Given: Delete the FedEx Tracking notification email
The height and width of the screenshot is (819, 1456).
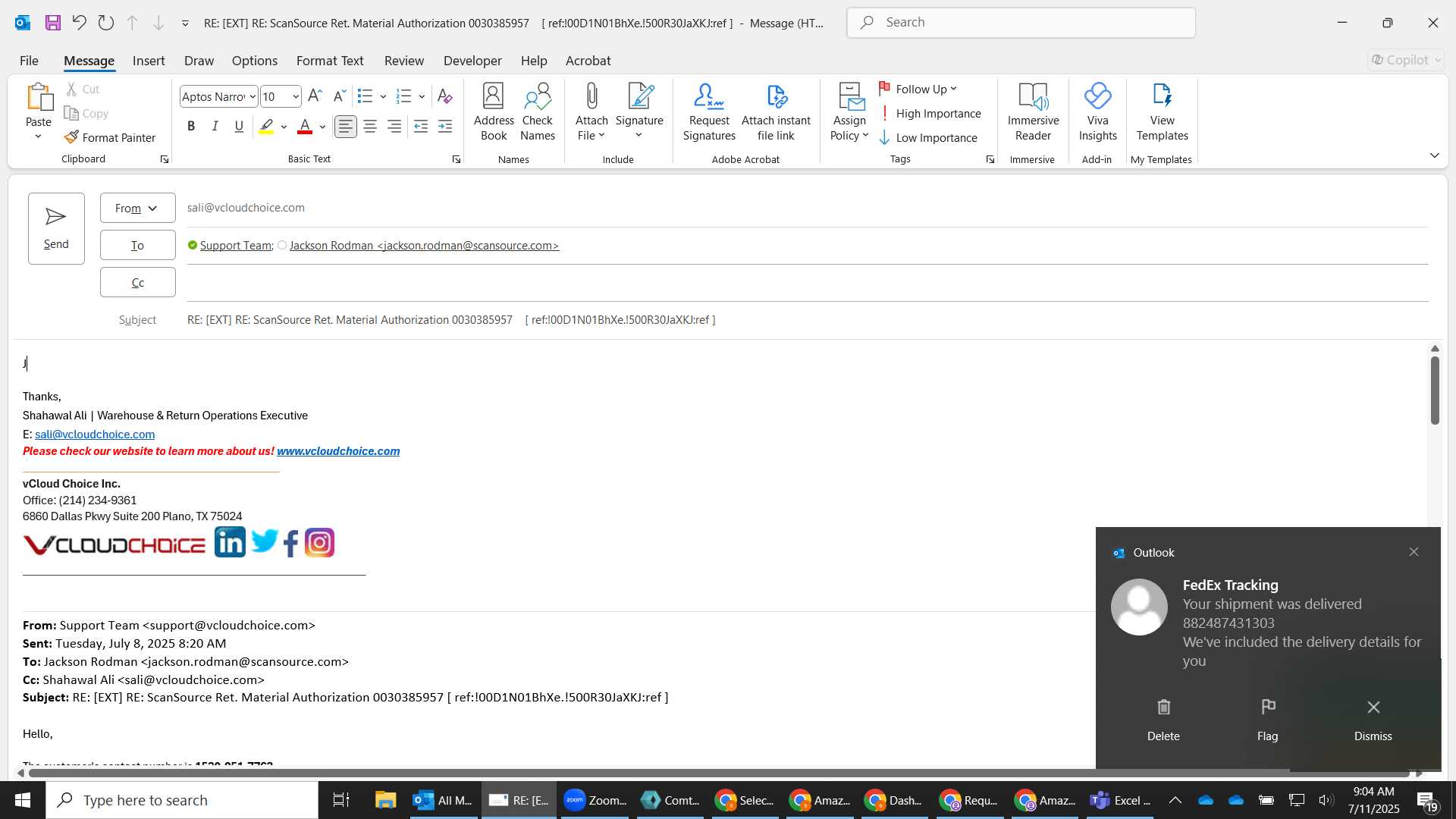Looking at the screenshot, I should coord(1163,719).
